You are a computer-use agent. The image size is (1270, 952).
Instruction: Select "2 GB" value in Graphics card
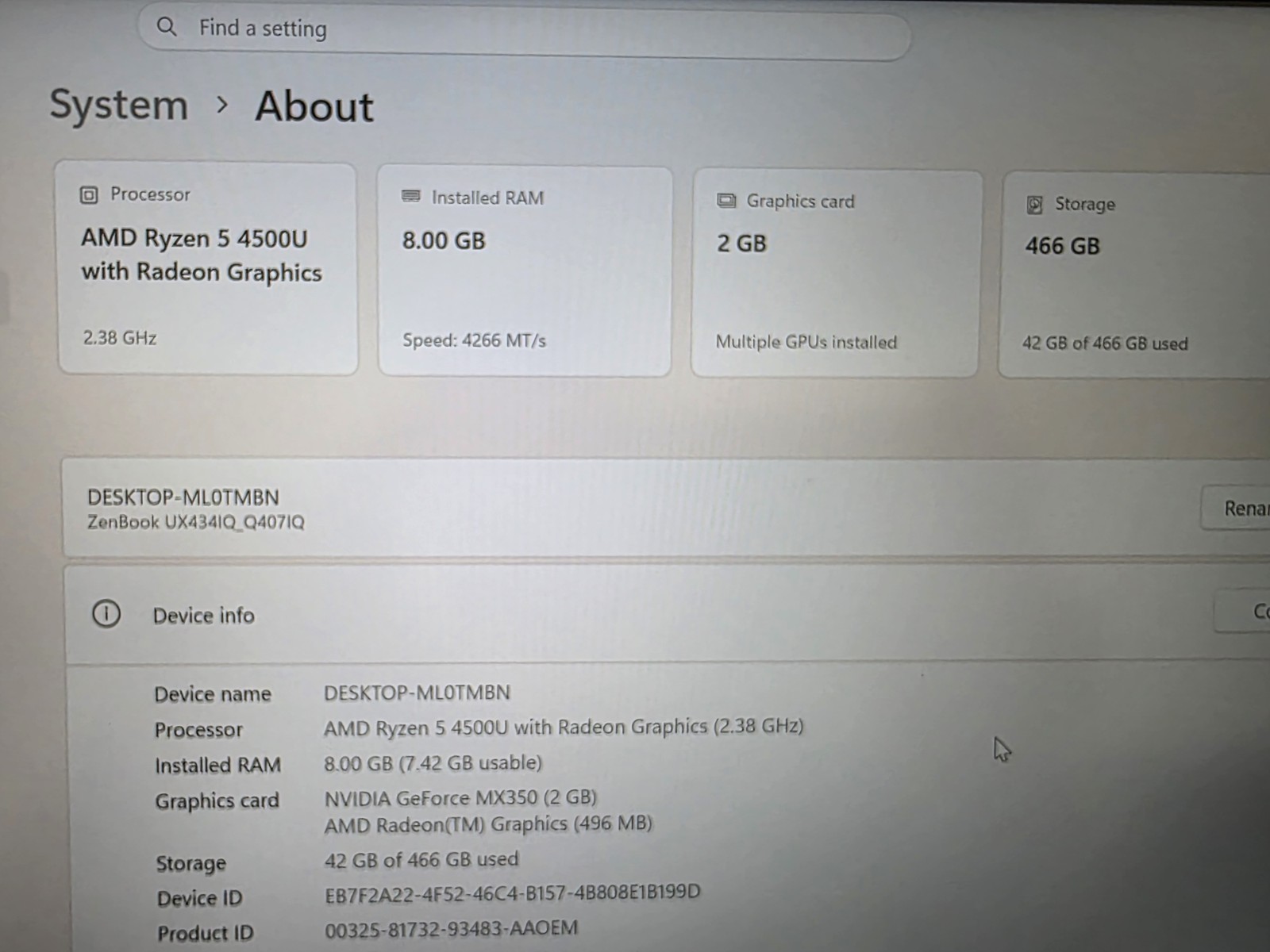coord(741,243)
